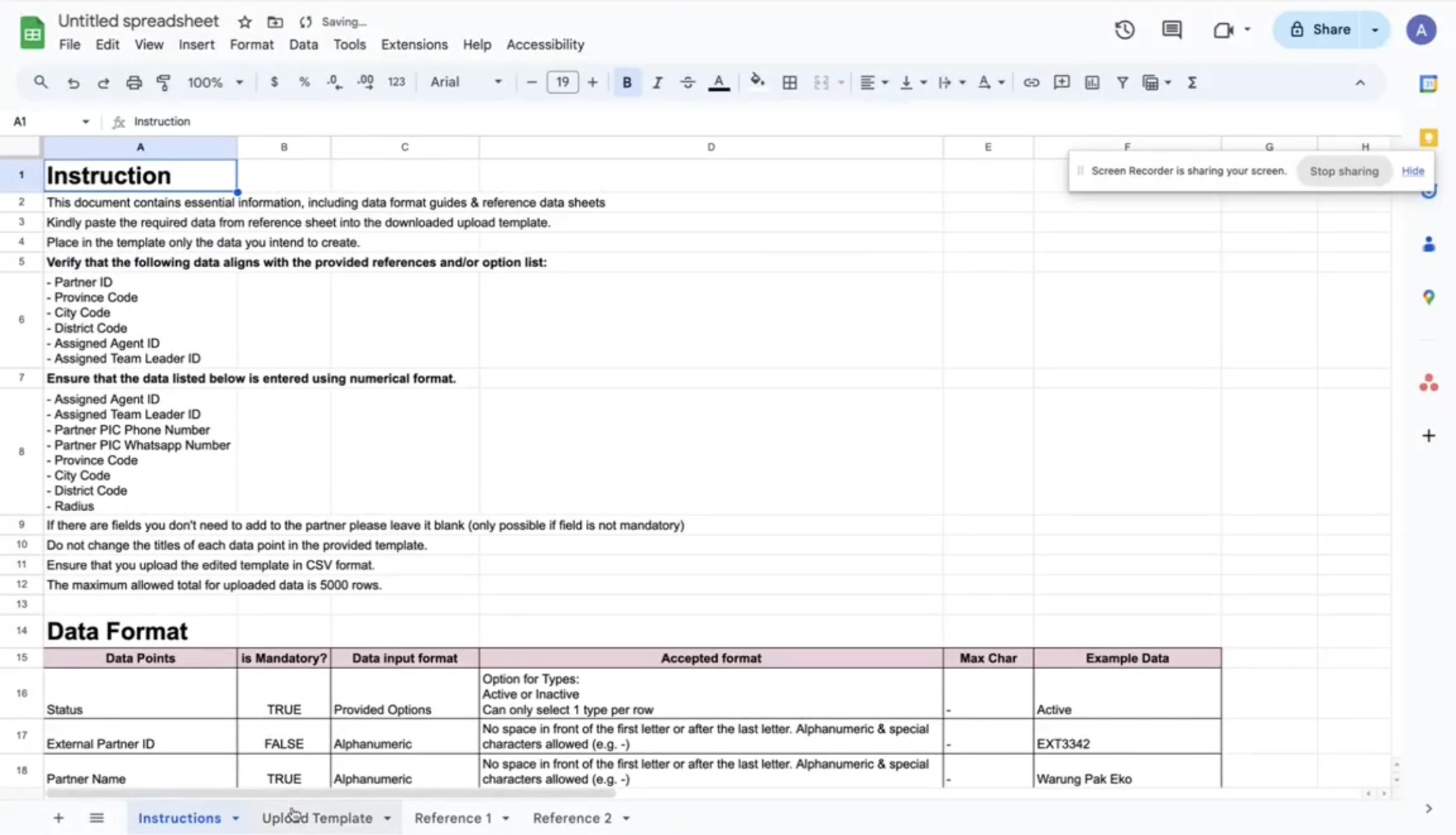Open the text color picker
The image size is (1456, 835).
[719, 82]
